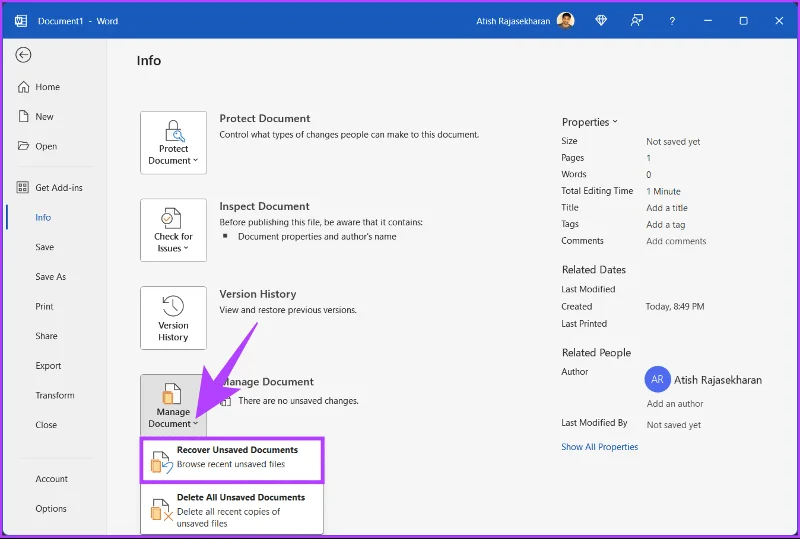Click the Version History button label
The image size is (800, 539).
click(x=173, y=331)
